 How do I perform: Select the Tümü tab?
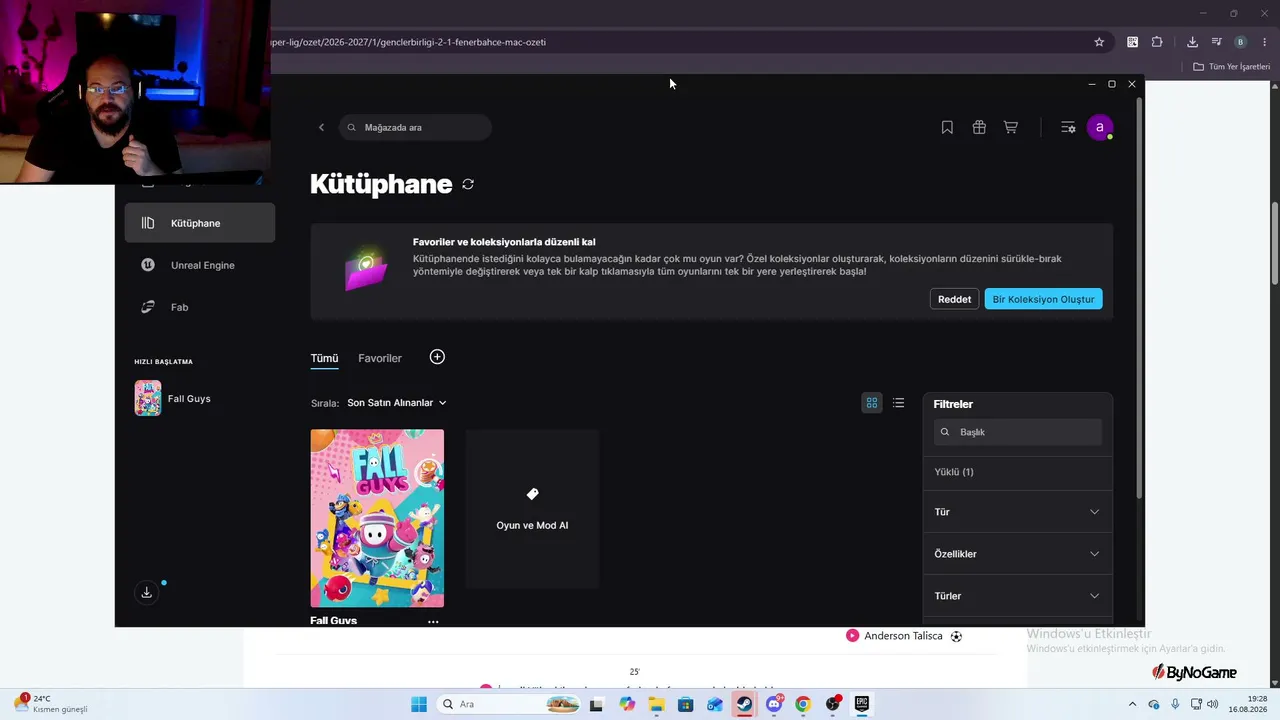pos(324,358)
